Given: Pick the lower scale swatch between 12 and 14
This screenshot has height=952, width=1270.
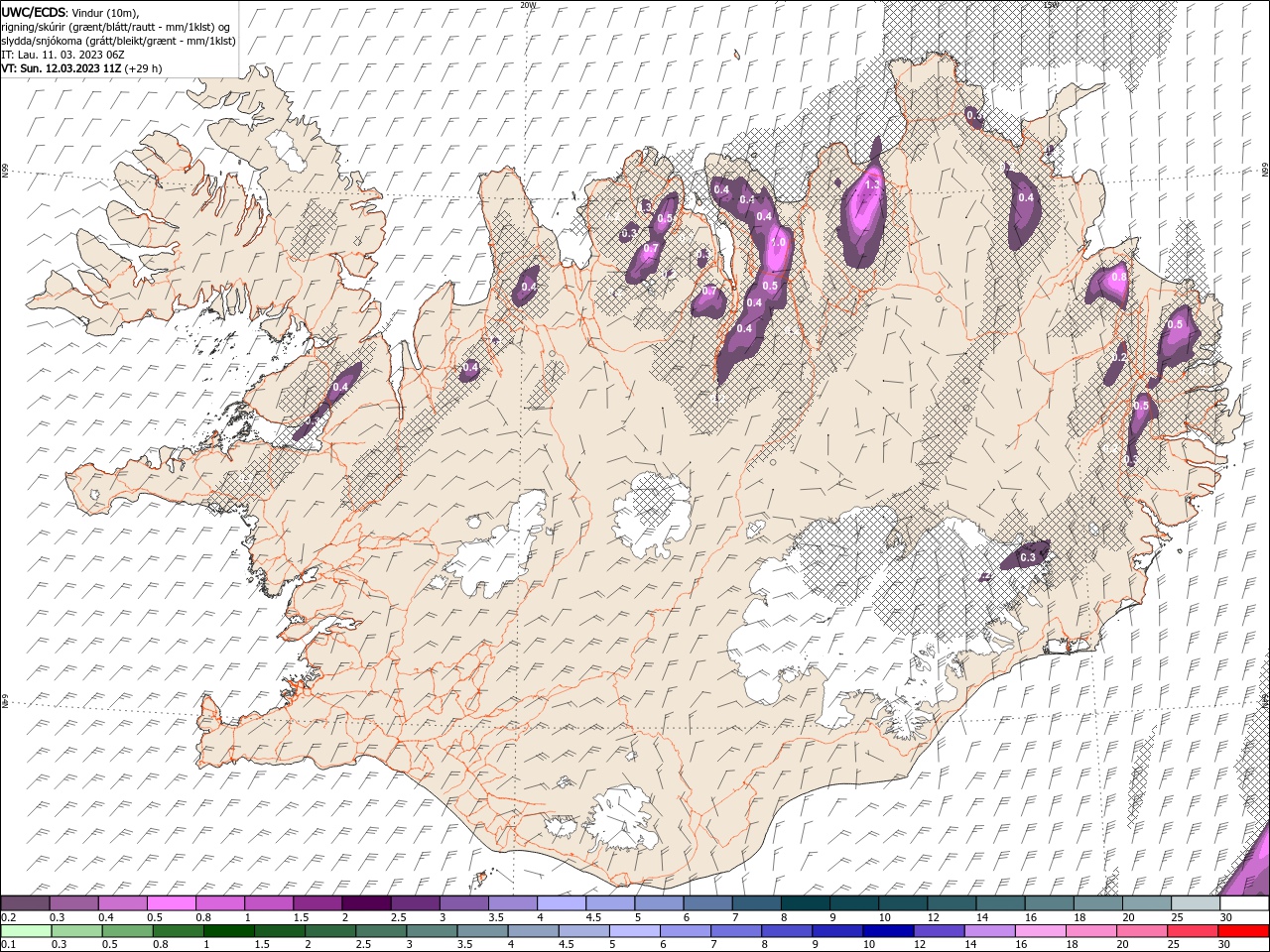Looking at the screenshot, I should 938,931.
